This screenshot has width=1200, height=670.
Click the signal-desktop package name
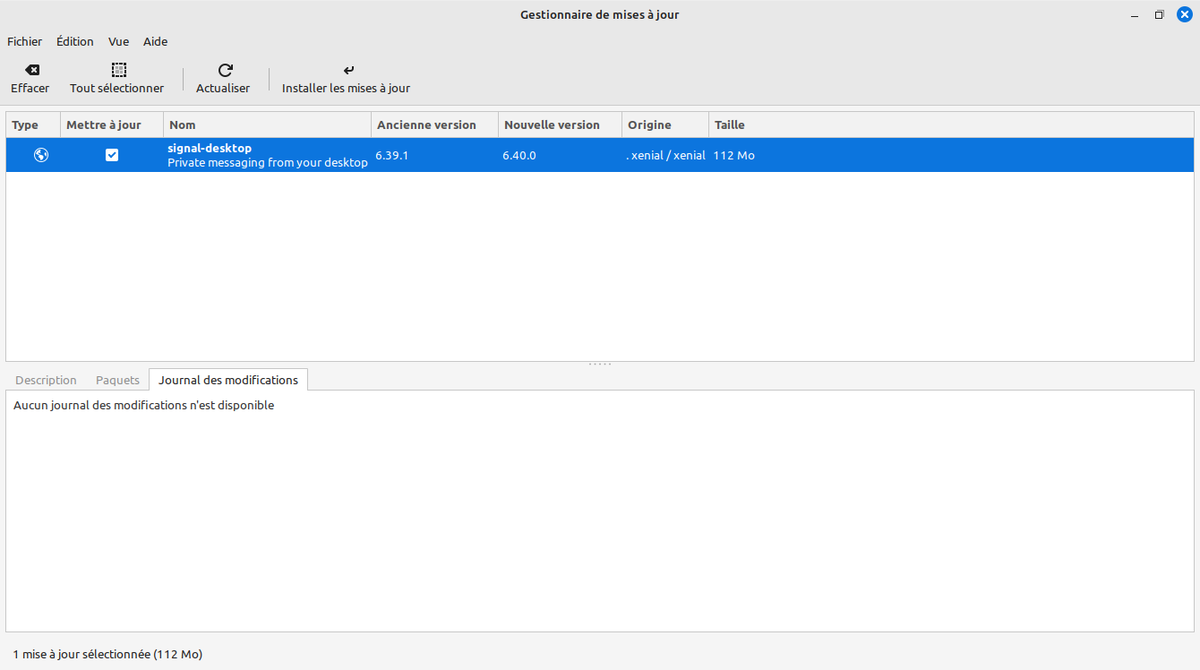(209, 148)
